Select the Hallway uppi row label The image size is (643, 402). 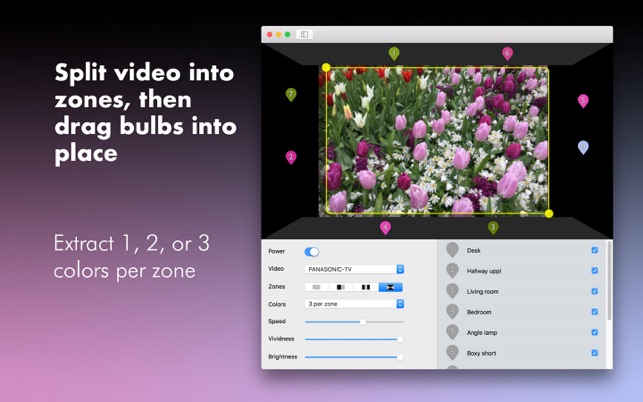[x=484, y=271]
